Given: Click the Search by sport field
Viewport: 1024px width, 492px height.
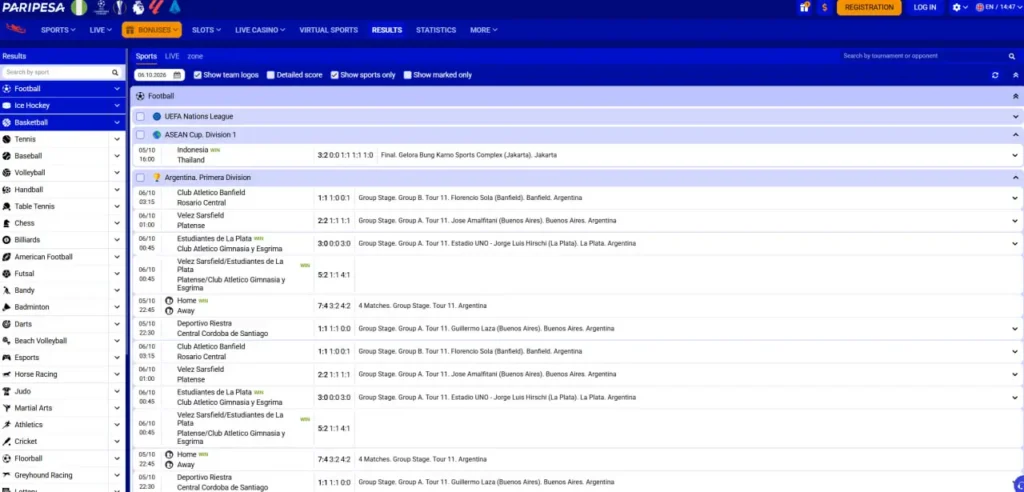Looking at the screenshot, I should click(x=62, y=73).
